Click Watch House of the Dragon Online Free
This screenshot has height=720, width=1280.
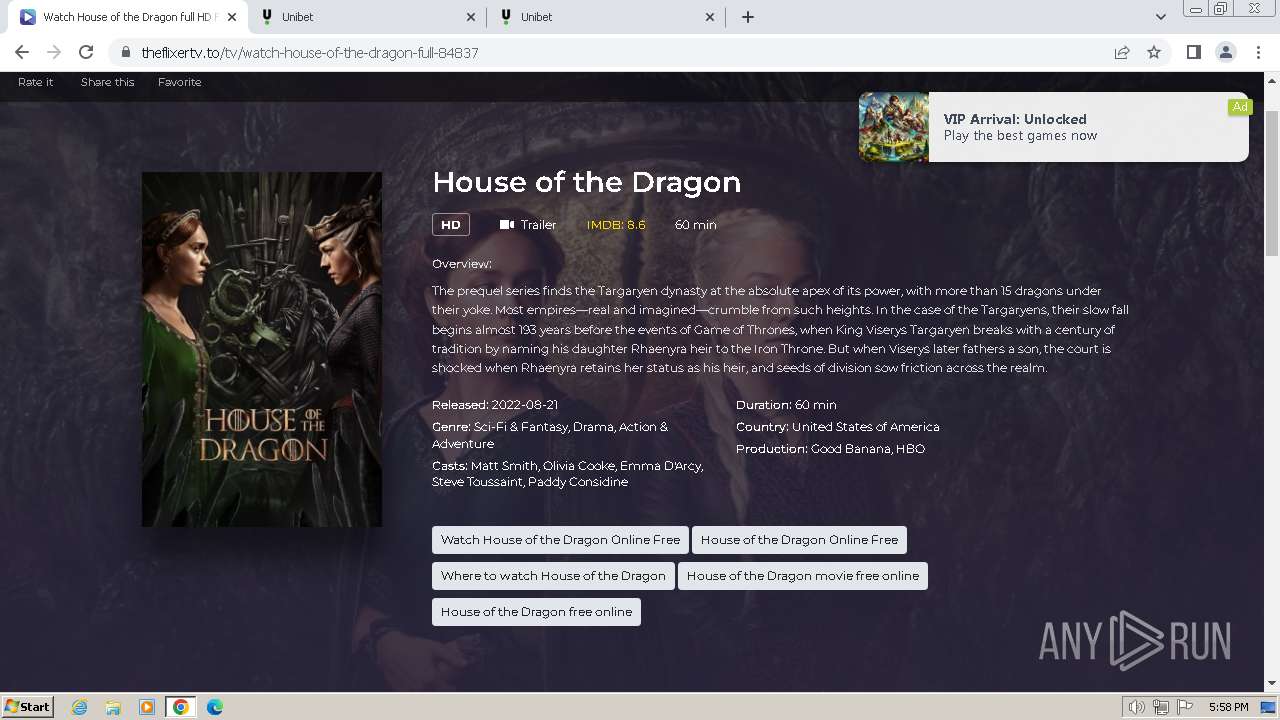point(560,540)
